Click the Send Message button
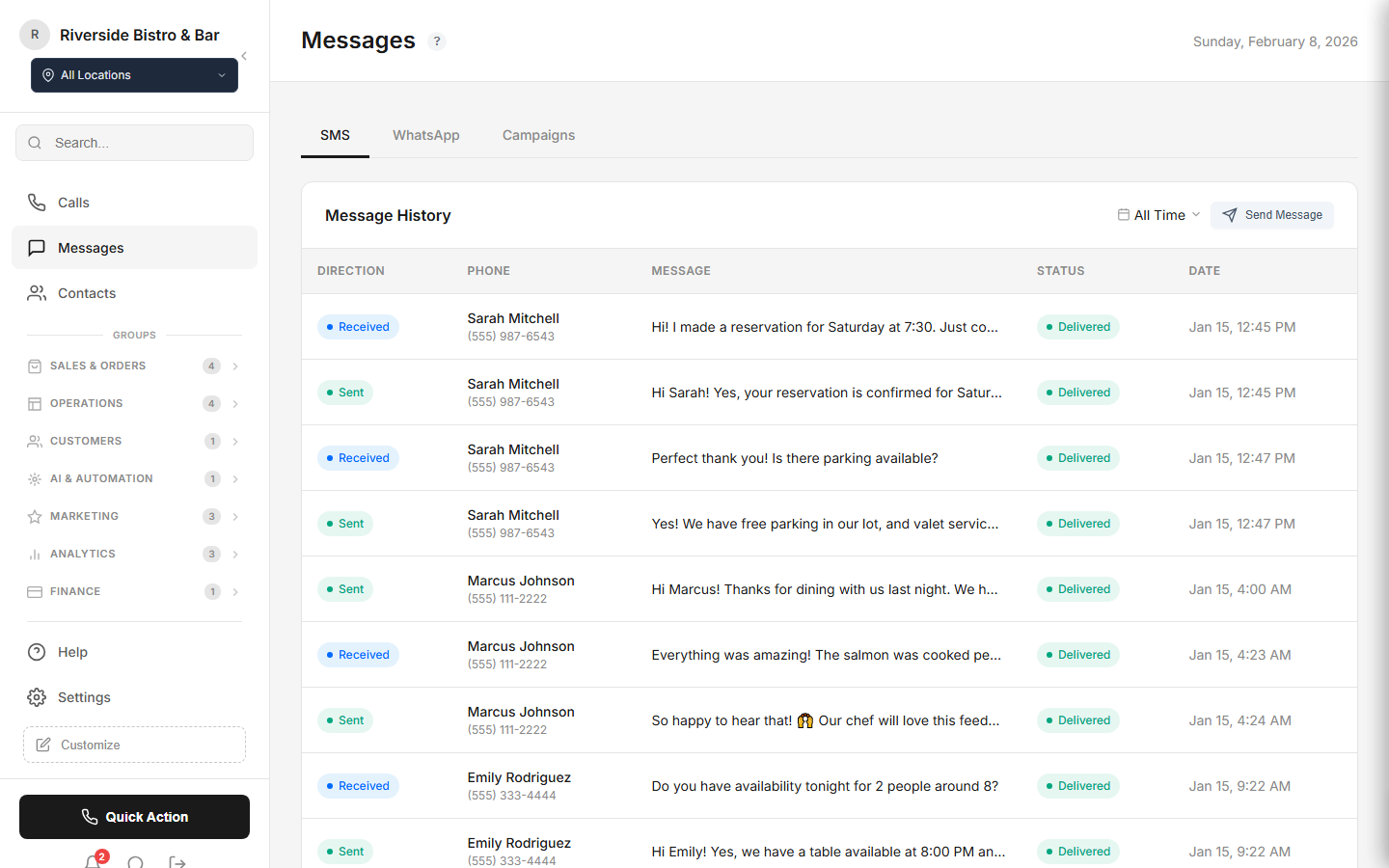 (1272, 215)
